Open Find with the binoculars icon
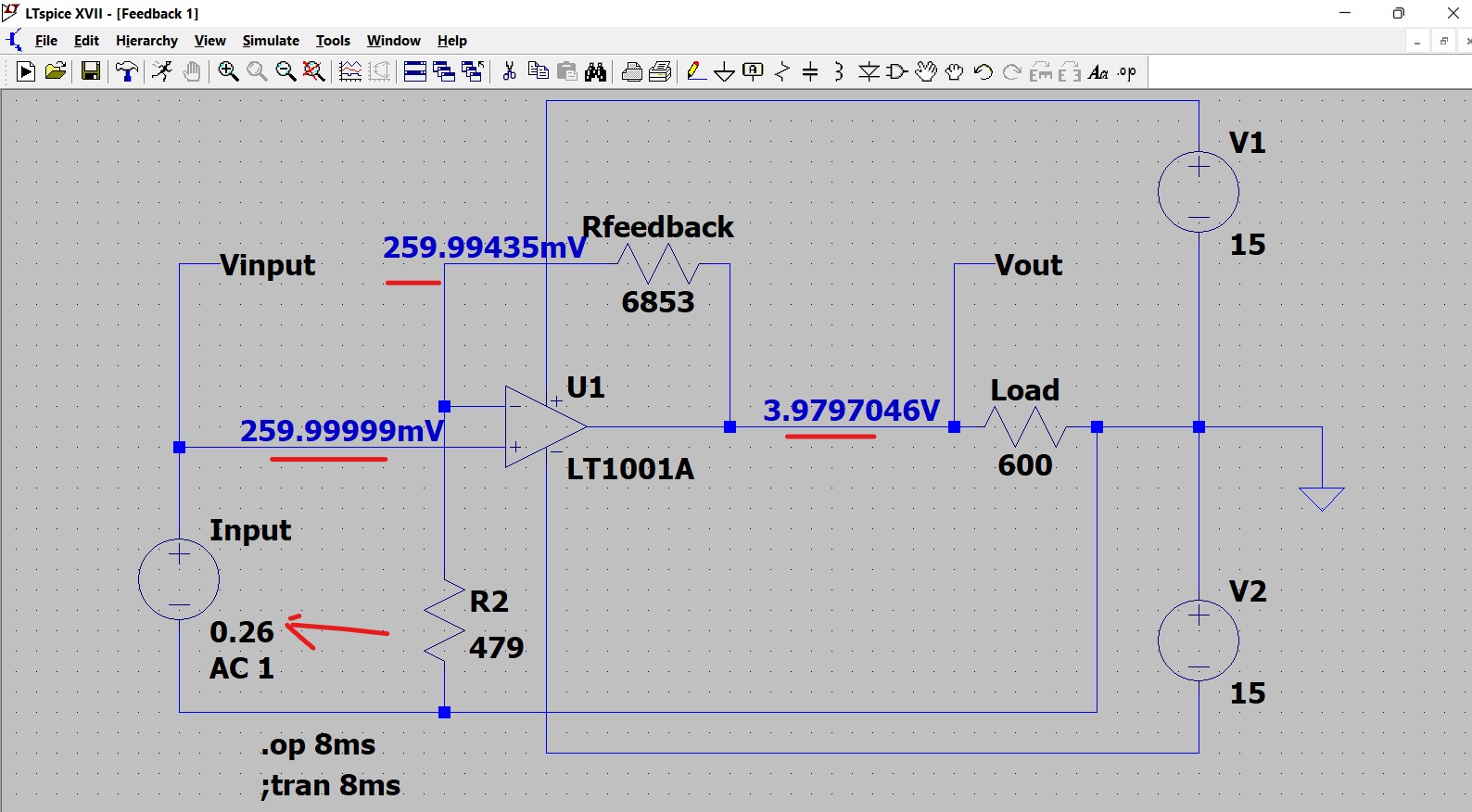This screenshot has height=812, width=1472. [x=596, y=72]
